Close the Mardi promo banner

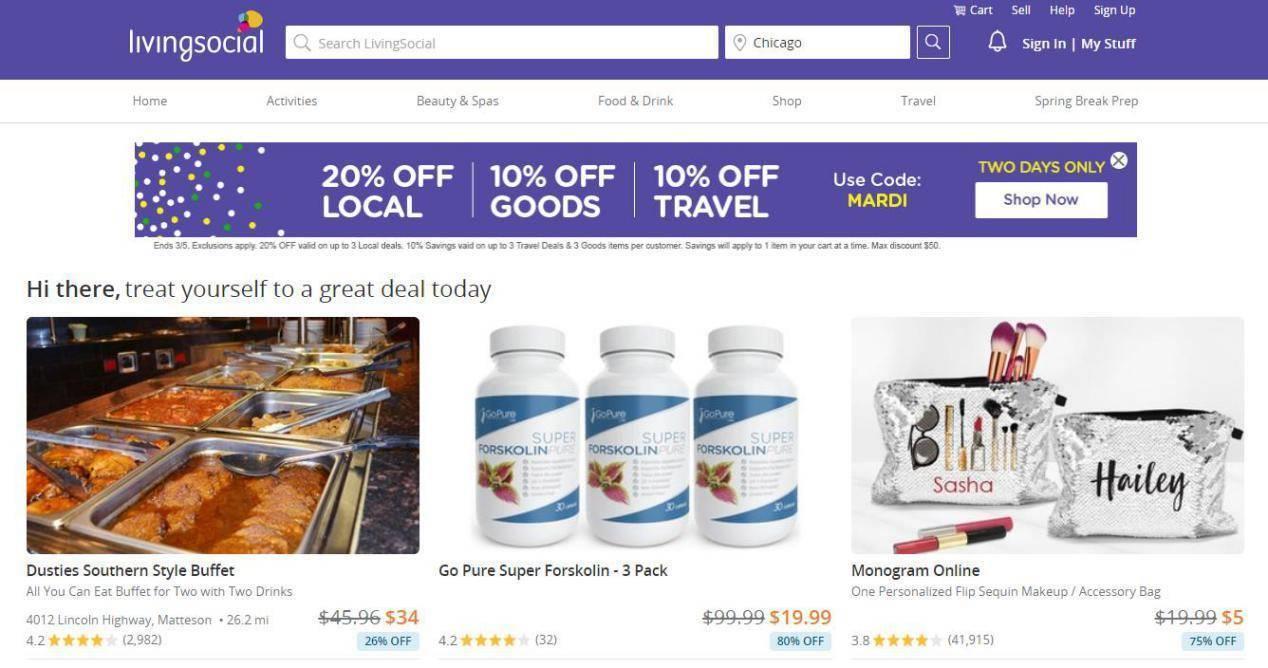click(1119, 160)
